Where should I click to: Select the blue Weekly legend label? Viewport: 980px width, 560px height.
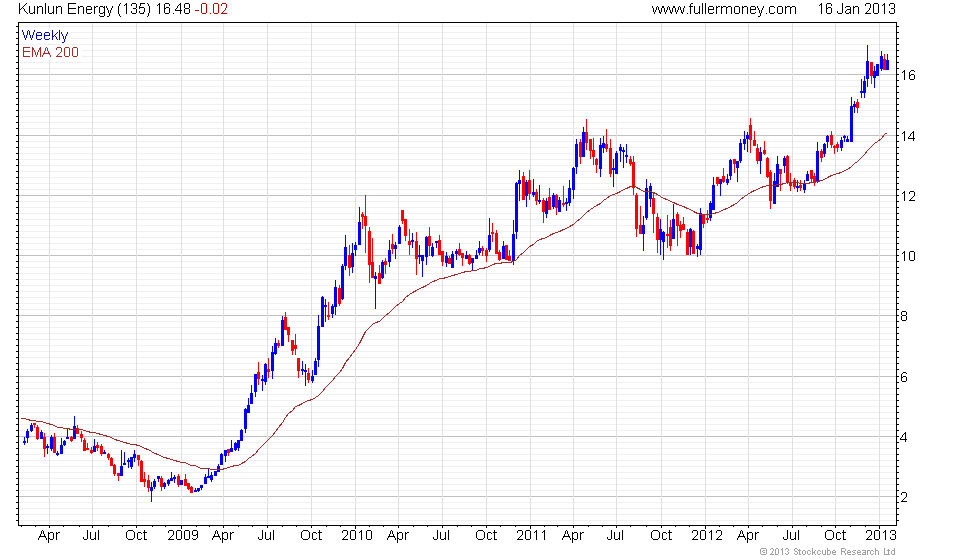(44, 36)
